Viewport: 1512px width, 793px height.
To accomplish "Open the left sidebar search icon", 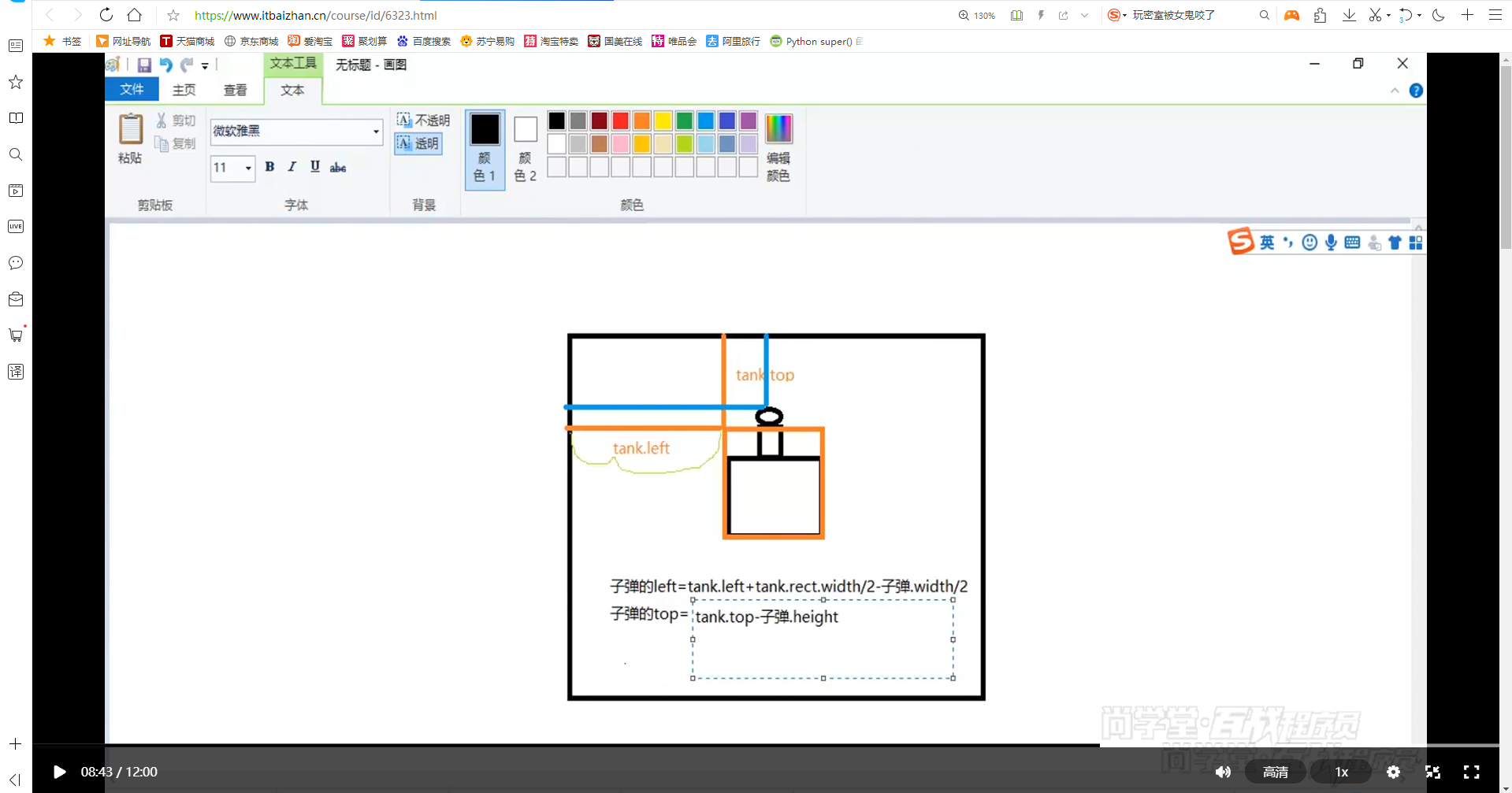I will coord(16,154).
